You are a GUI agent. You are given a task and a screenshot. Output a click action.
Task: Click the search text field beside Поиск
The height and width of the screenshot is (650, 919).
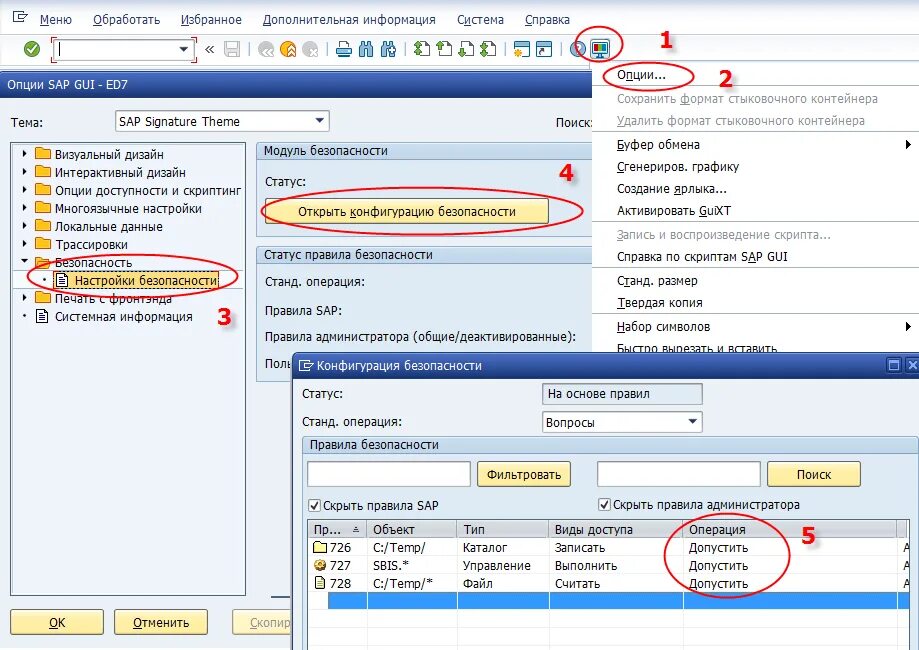679,474
